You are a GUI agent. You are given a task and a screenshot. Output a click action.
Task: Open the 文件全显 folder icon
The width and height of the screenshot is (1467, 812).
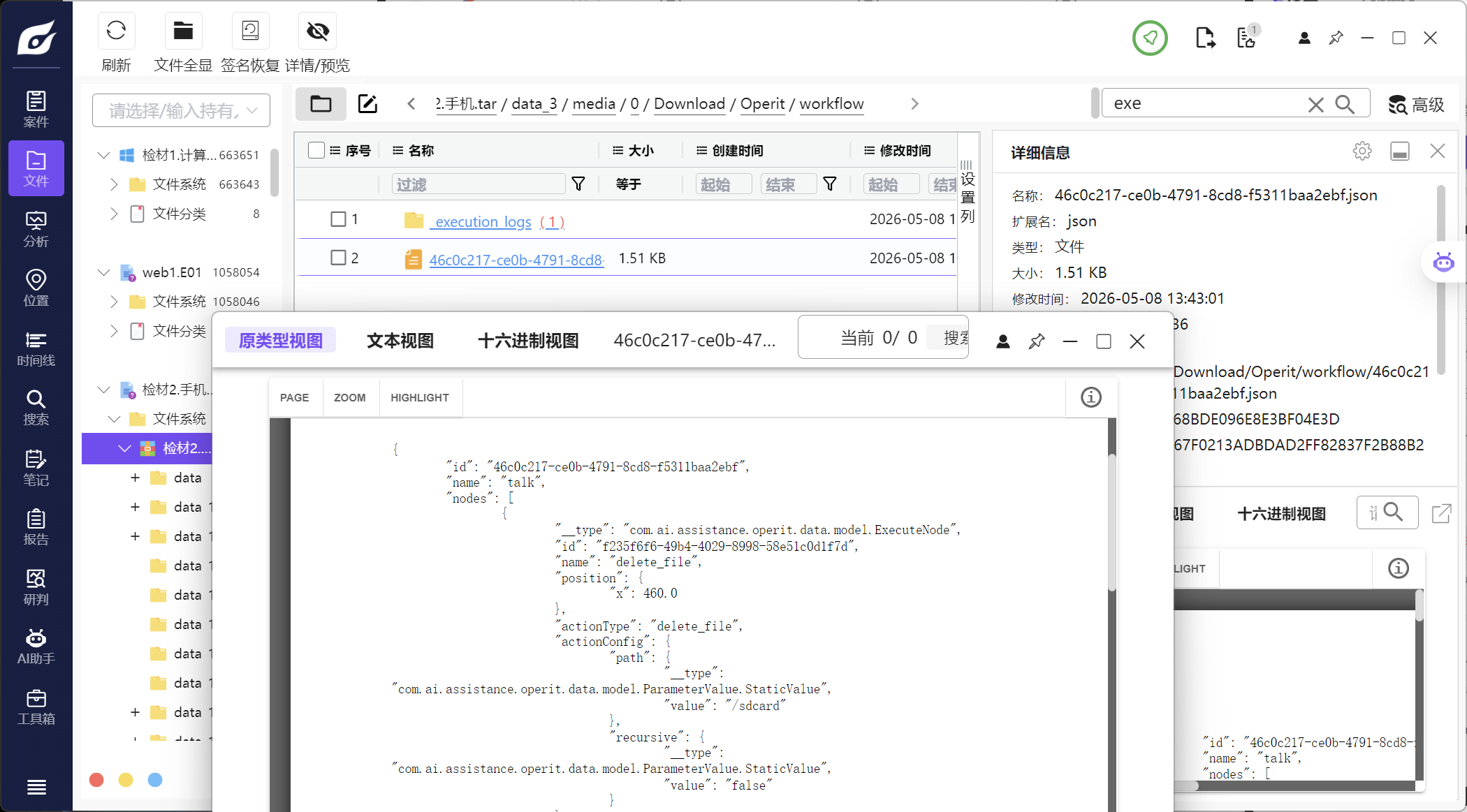tap(183, 31)
